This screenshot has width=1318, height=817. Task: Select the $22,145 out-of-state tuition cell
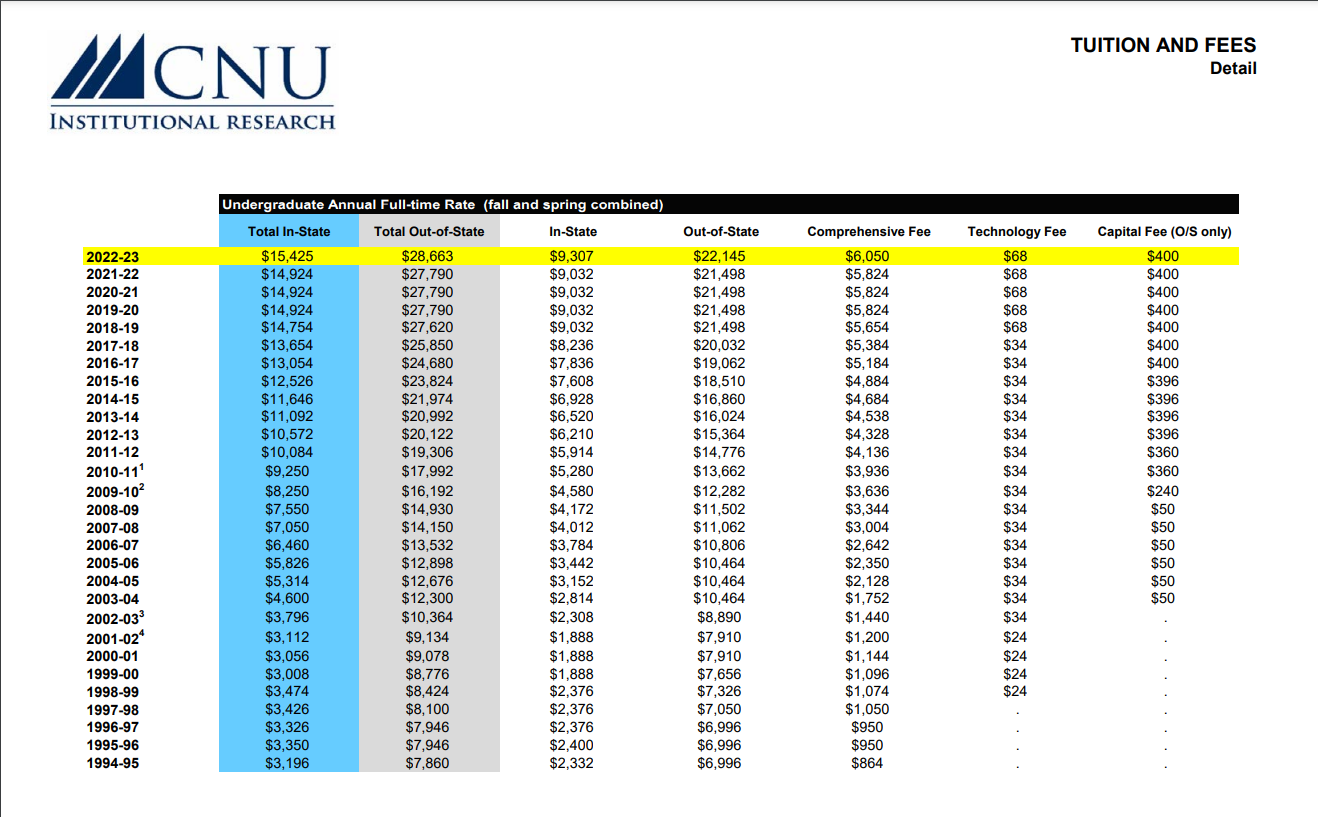point(719,256)
